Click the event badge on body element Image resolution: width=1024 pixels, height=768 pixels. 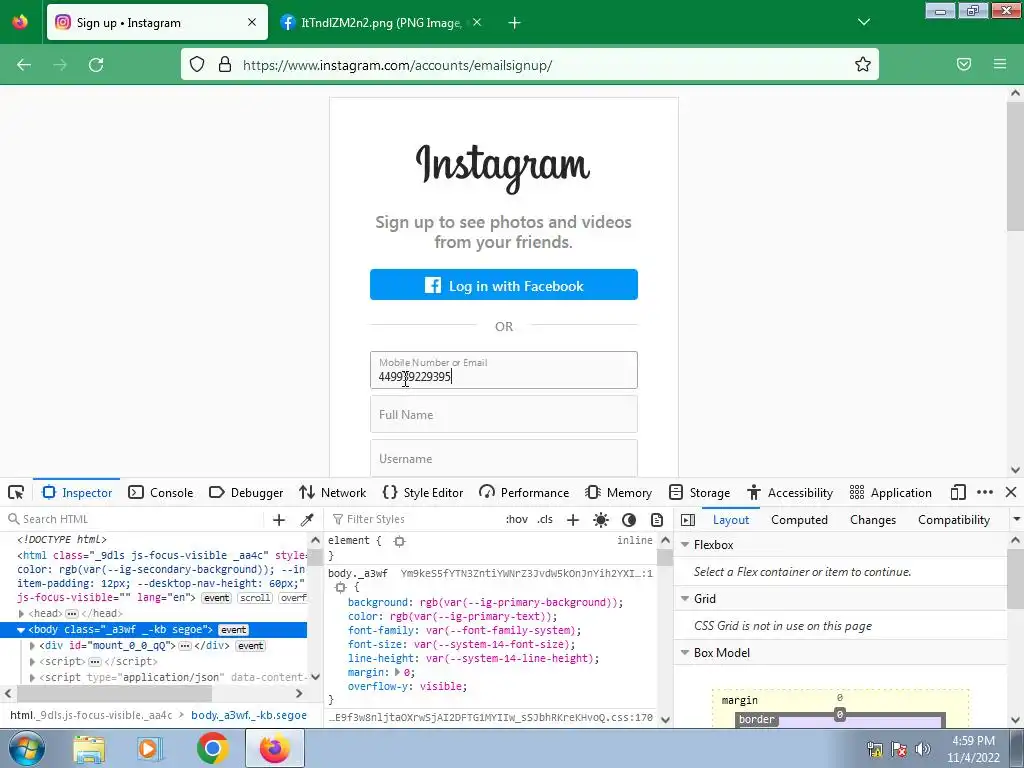233,630
